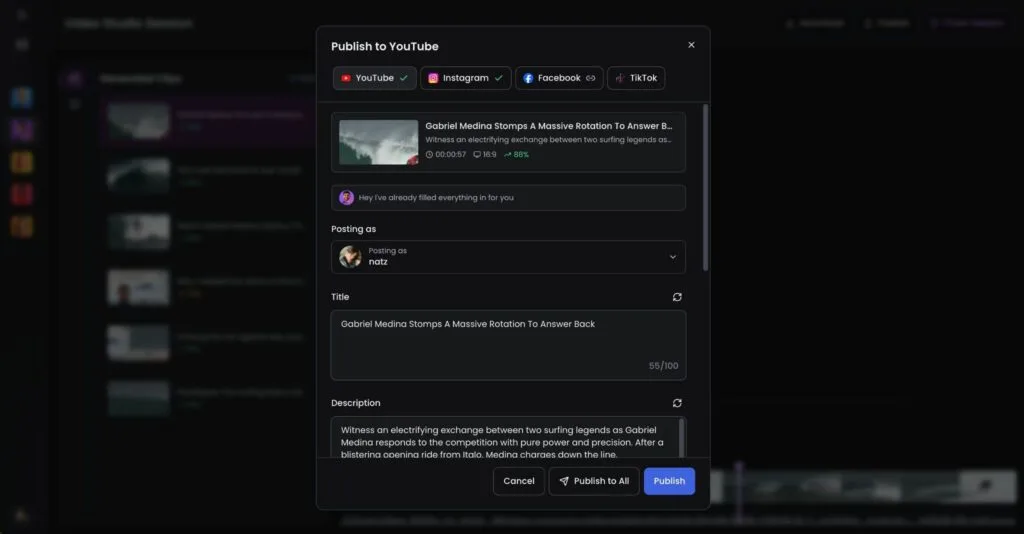Click the checkmark on the YouTube tab
The height and width of the screenshot is (534, 1024).
pyautogui.click(x=404, y=78)
